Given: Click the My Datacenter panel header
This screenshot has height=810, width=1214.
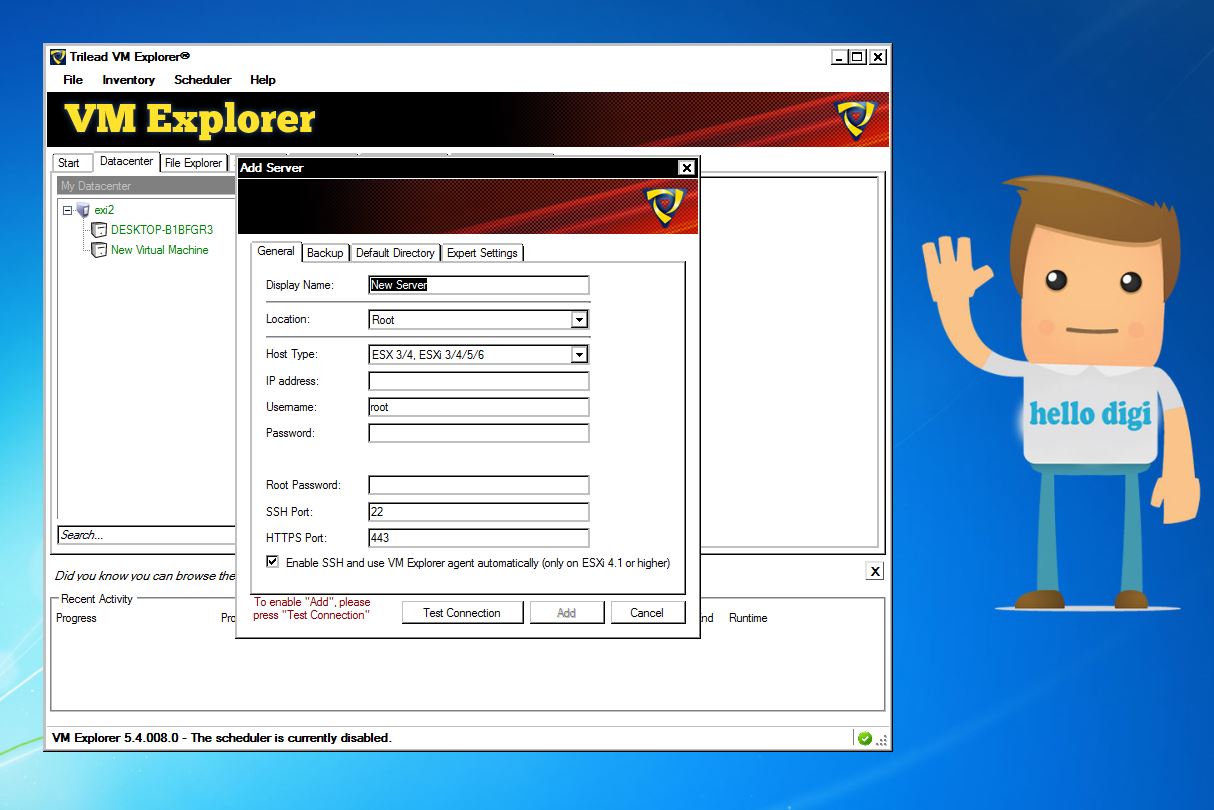Looking at the screenshot, I should pos(146,186).
